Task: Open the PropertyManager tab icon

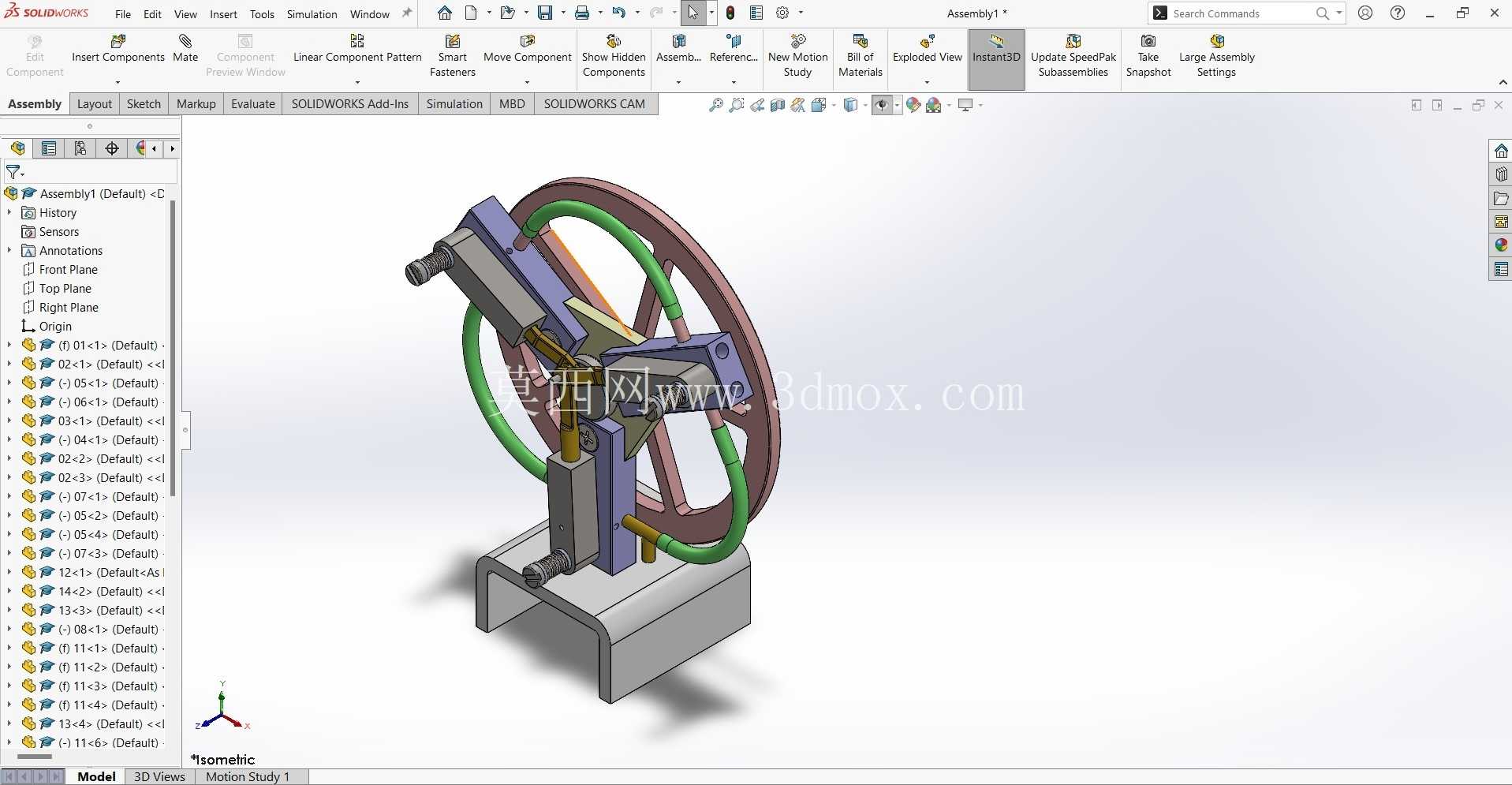Action: coord(49,148)
